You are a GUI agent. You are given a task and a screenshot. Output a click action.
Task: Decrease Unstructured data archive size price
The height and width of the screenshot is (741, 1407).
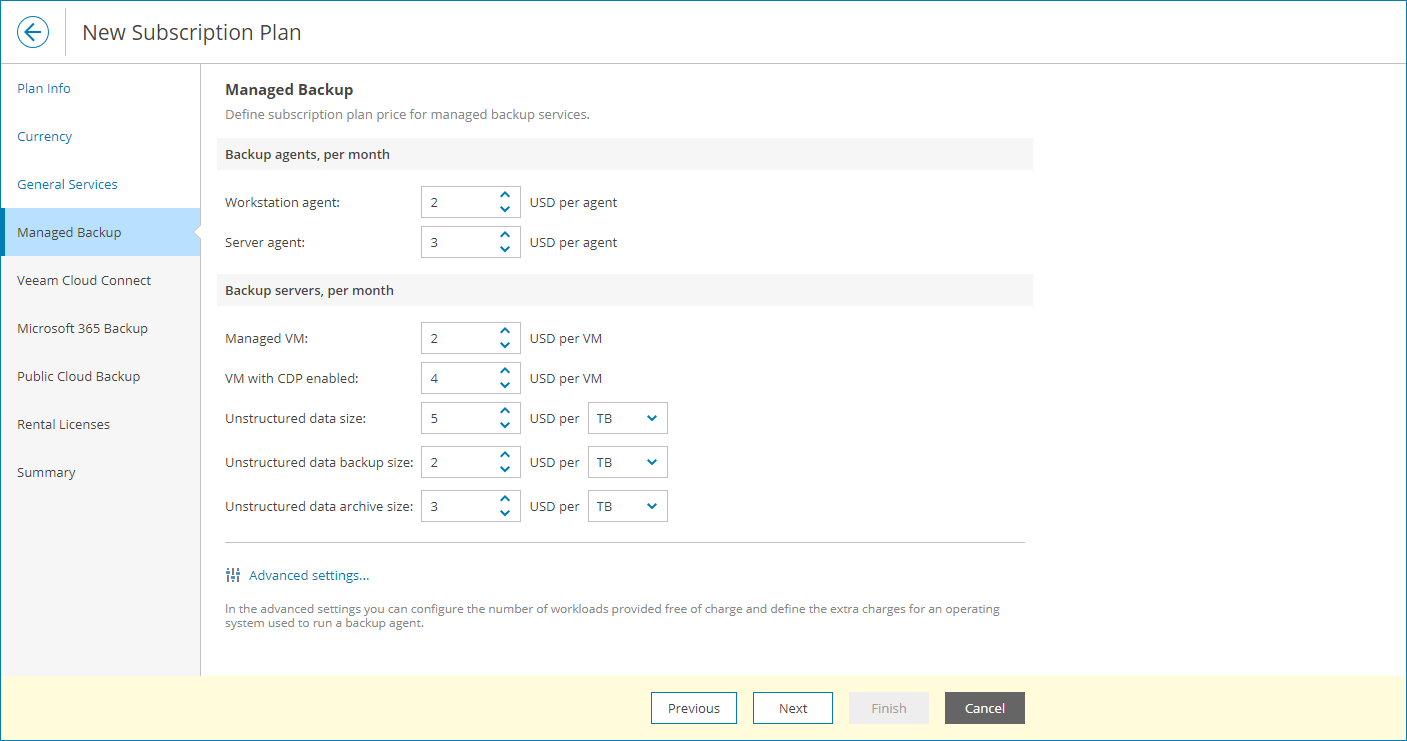point(505,513)
